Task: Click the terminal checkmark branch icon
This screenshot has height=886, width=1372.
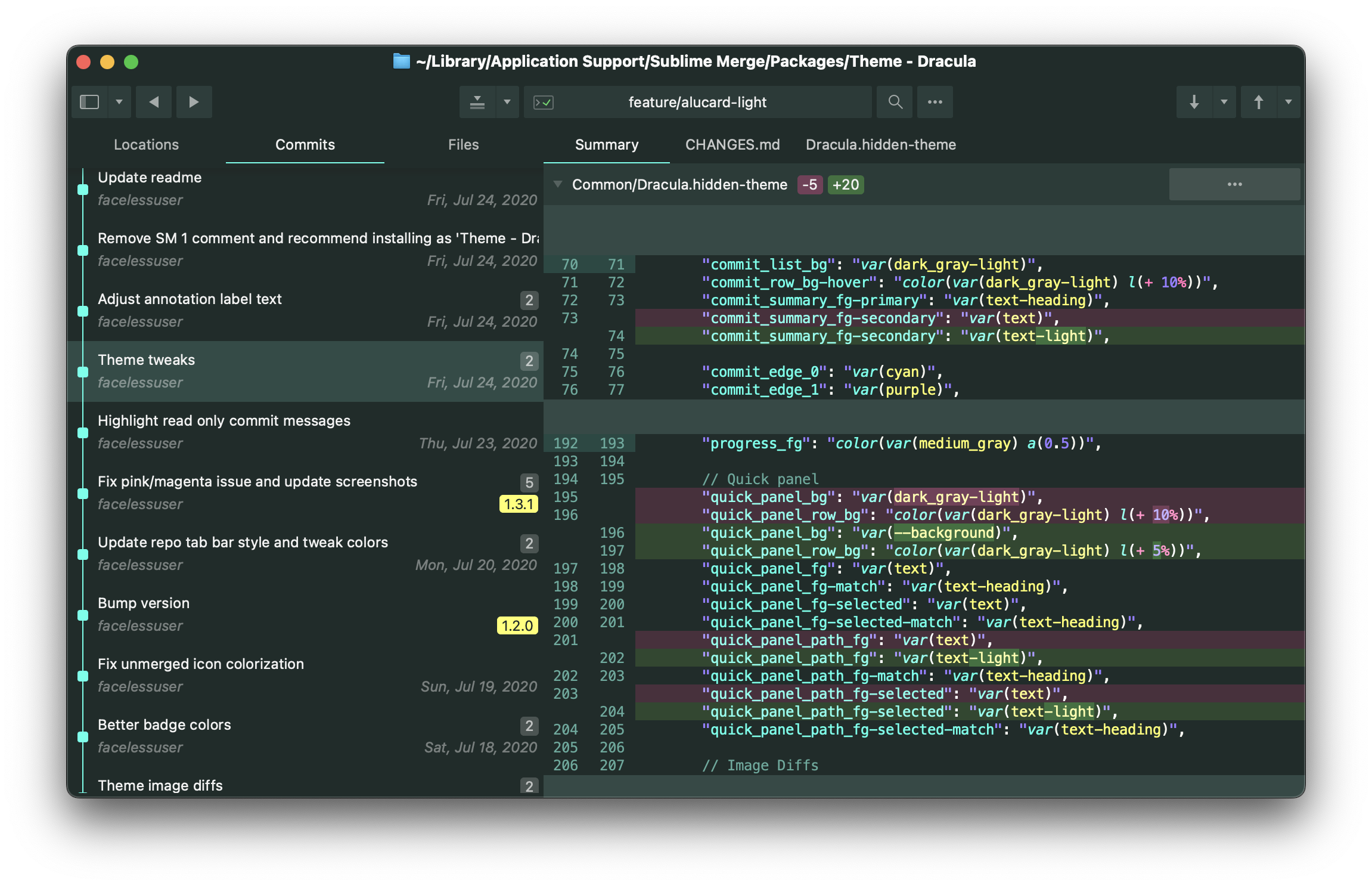Action: (x=544, y=103)
